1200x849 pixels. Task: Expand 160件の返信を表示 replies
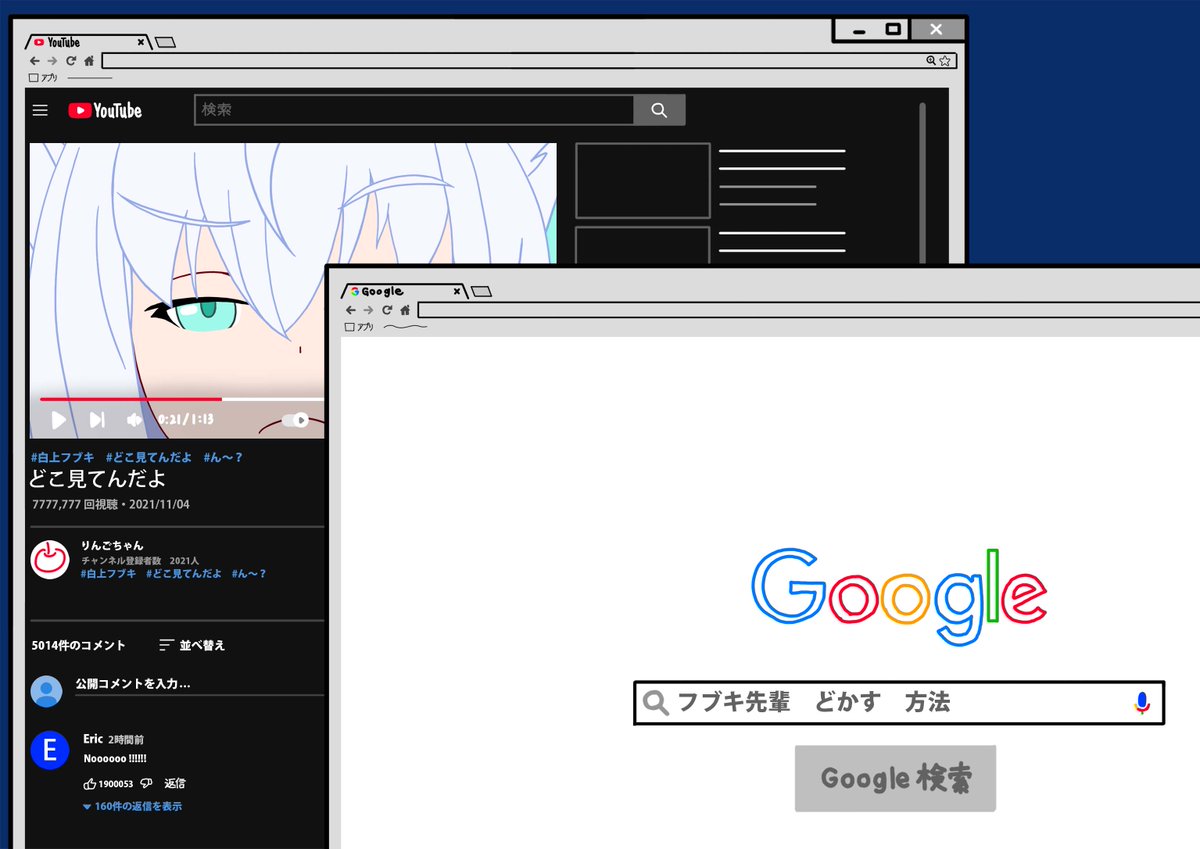pyautogui.click(x=132, y=806)
